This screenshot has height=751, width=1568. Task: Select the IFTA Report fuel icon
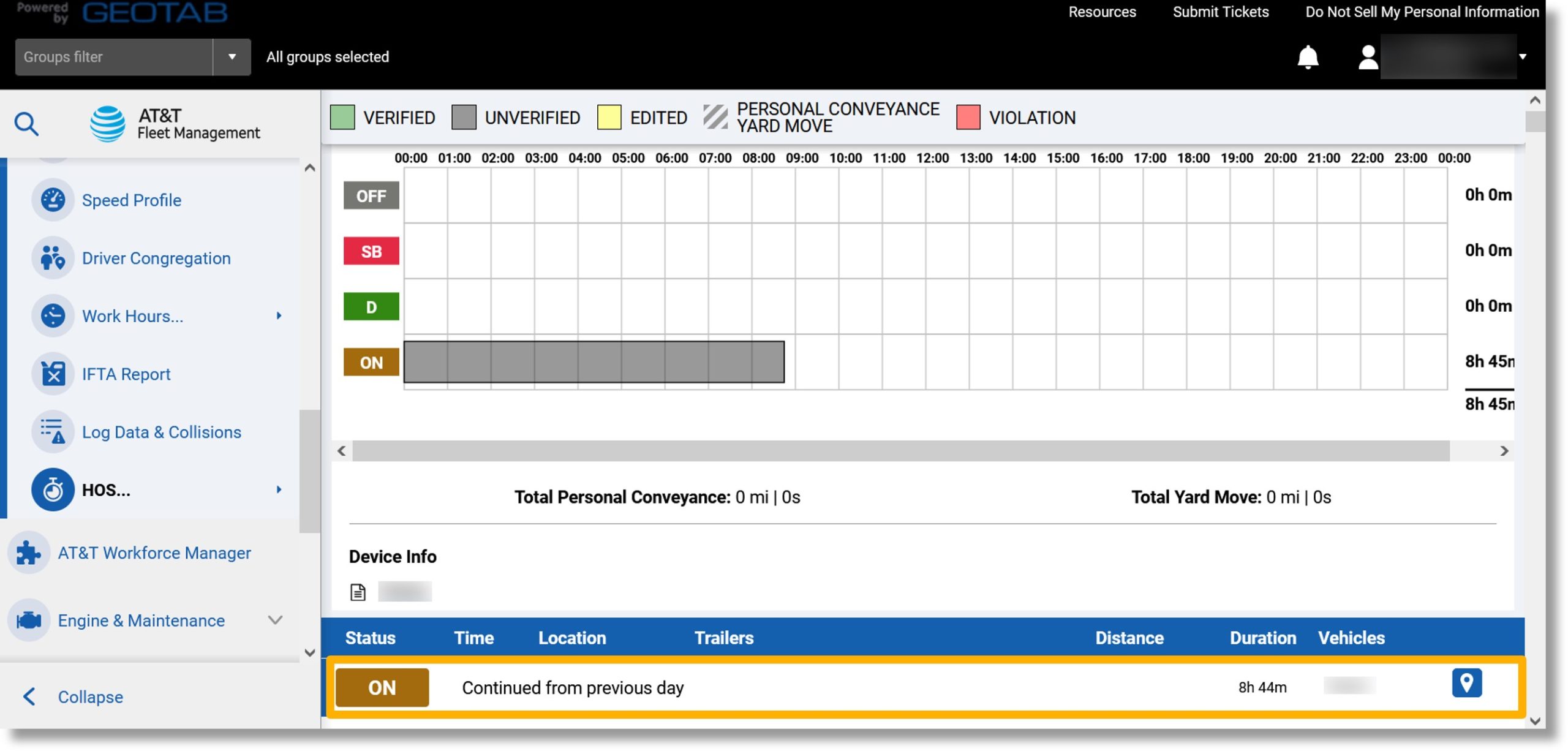coord(53,374)
